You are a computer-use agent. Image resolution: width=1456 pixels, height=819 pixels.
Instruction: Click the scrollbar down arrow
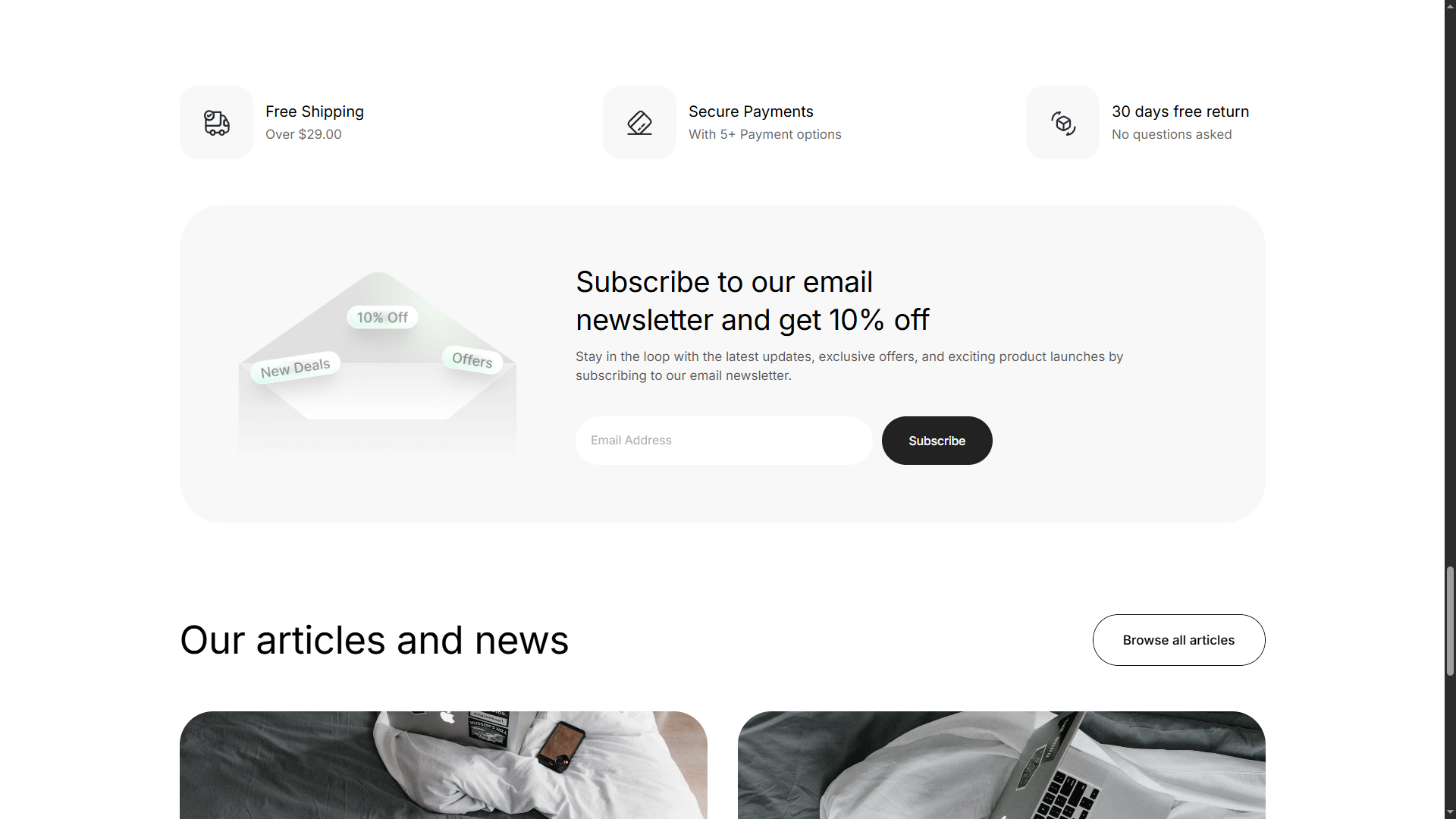[x=1450, y=812]
